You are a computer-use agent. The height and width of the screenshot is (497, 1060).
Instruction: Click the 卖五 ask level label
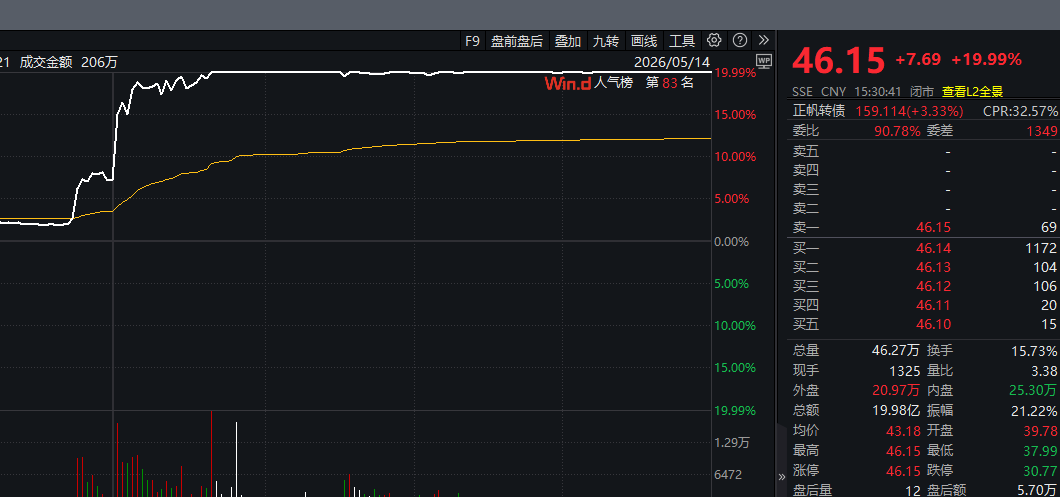pyautogui.click(x=806, y=151)
